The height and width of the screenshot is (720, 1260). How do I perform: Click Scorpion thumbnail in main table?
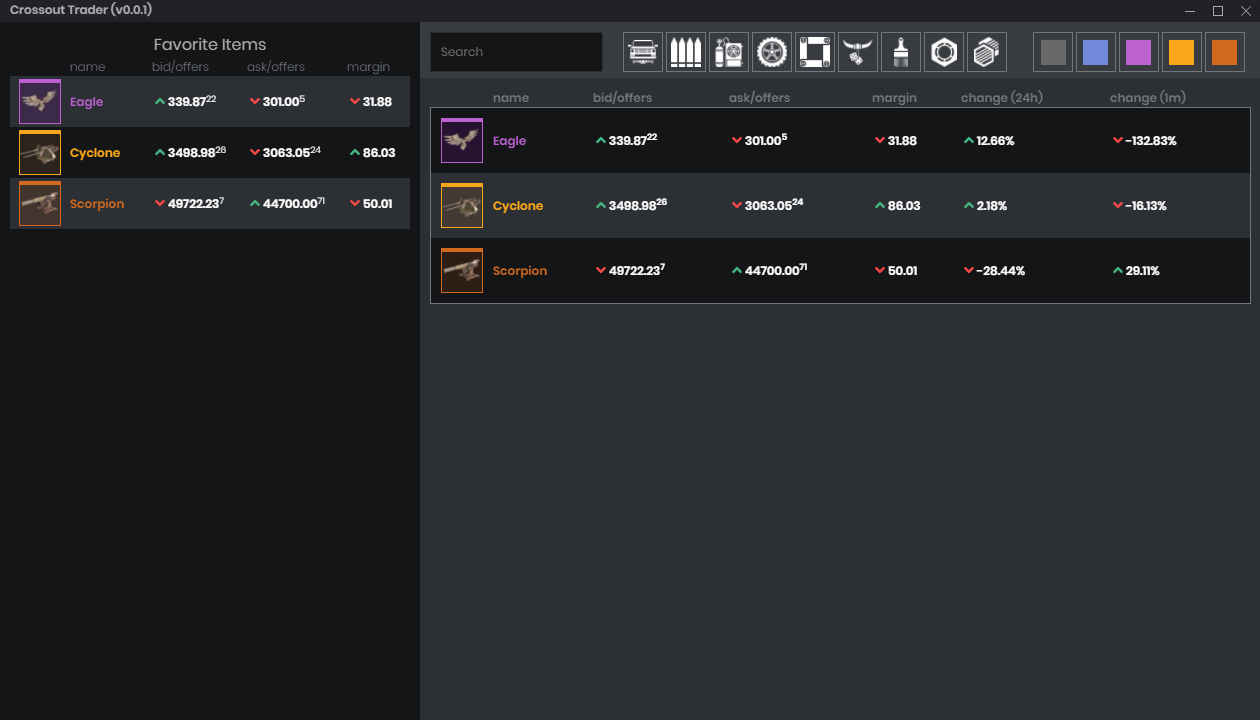(x=462, y=271)
